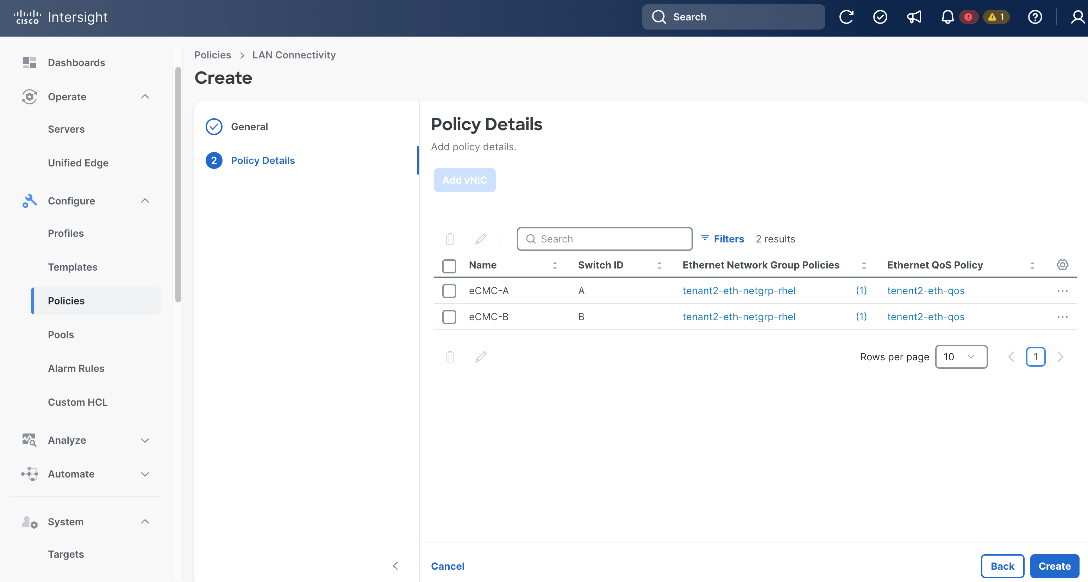Viewport: 1088px width, 582px height.
Task: Click the red critical alarms badge
Action: tap(969, 17)
